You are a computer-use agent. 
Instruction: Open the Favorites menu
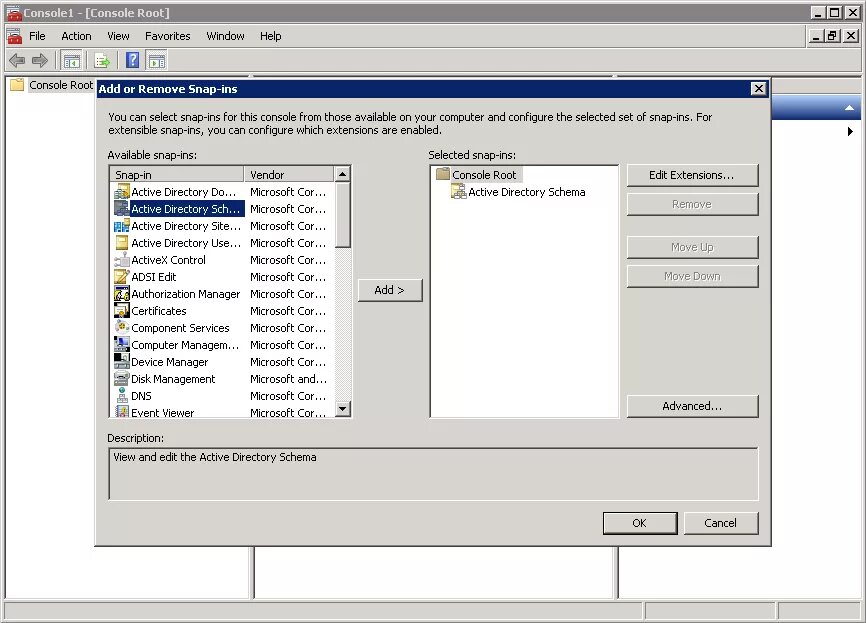pos(167,36)
